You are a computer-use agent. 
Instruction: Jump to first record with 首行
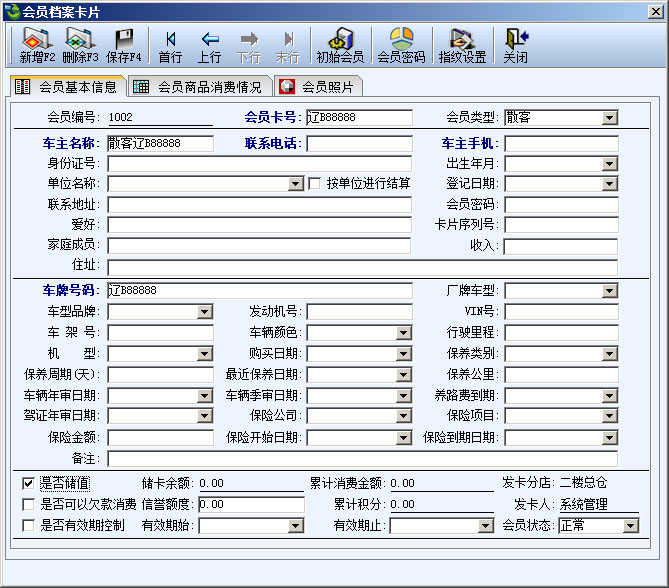pyautogui.click(x=170, y=45)
